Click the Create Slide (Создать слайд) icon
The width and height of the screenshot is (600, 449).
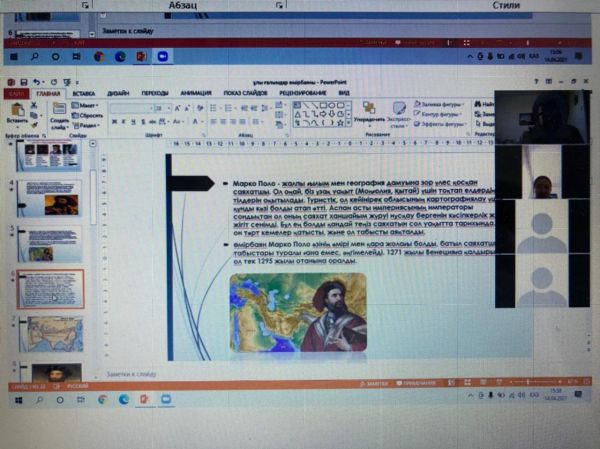[59, 111]
